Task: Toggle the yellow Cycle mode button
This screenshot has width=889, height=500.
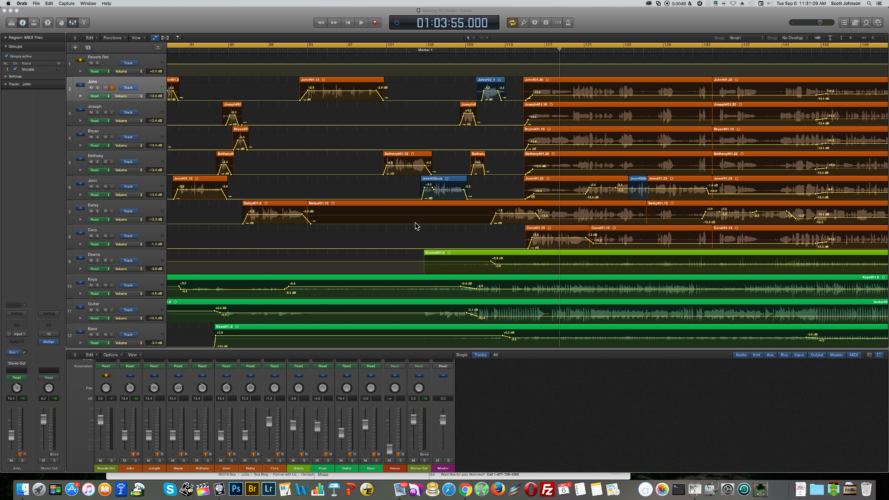Action: pos(512,23)
